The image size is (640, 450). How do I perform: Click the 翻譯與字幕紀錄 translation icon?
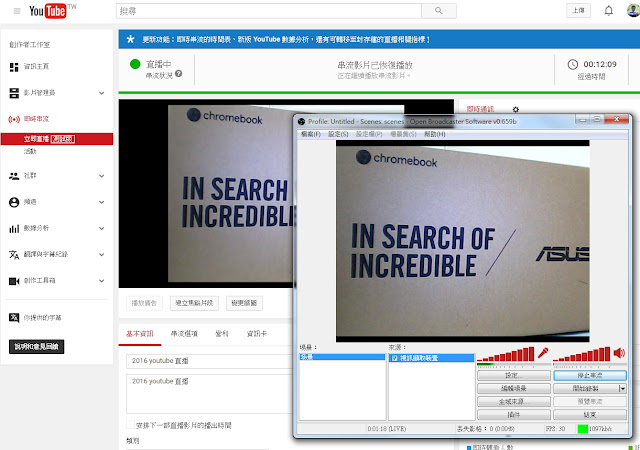[x=14, y=255]
